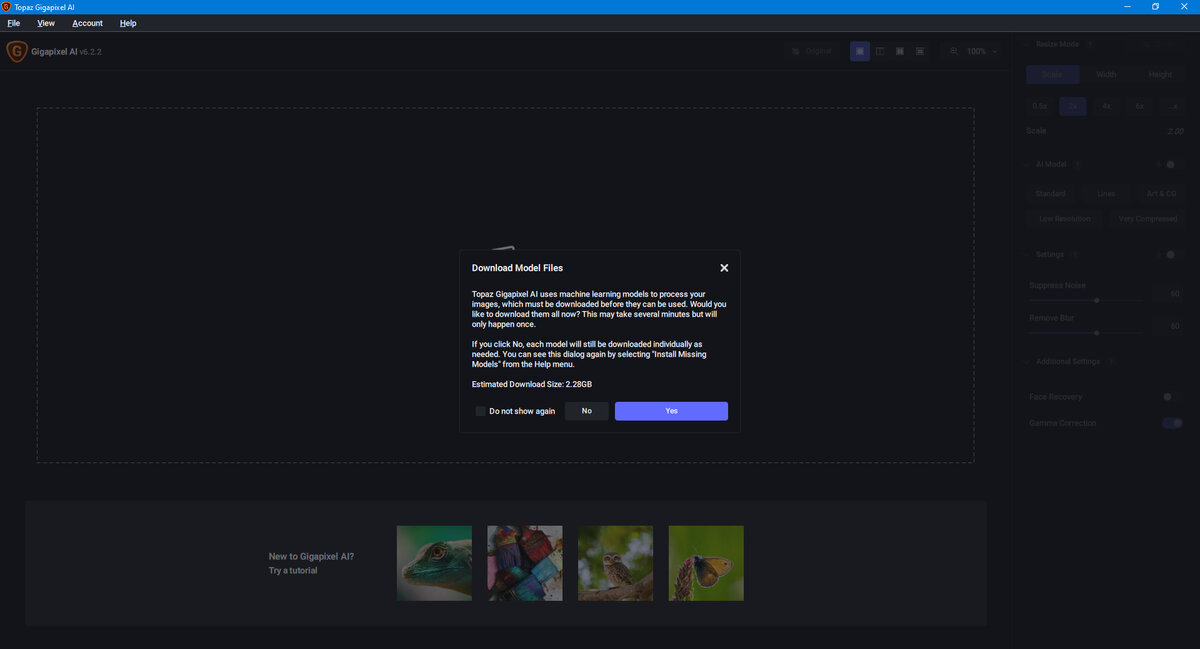
Task: Select the Low Resolution AI model
Action: [1065, 218]
